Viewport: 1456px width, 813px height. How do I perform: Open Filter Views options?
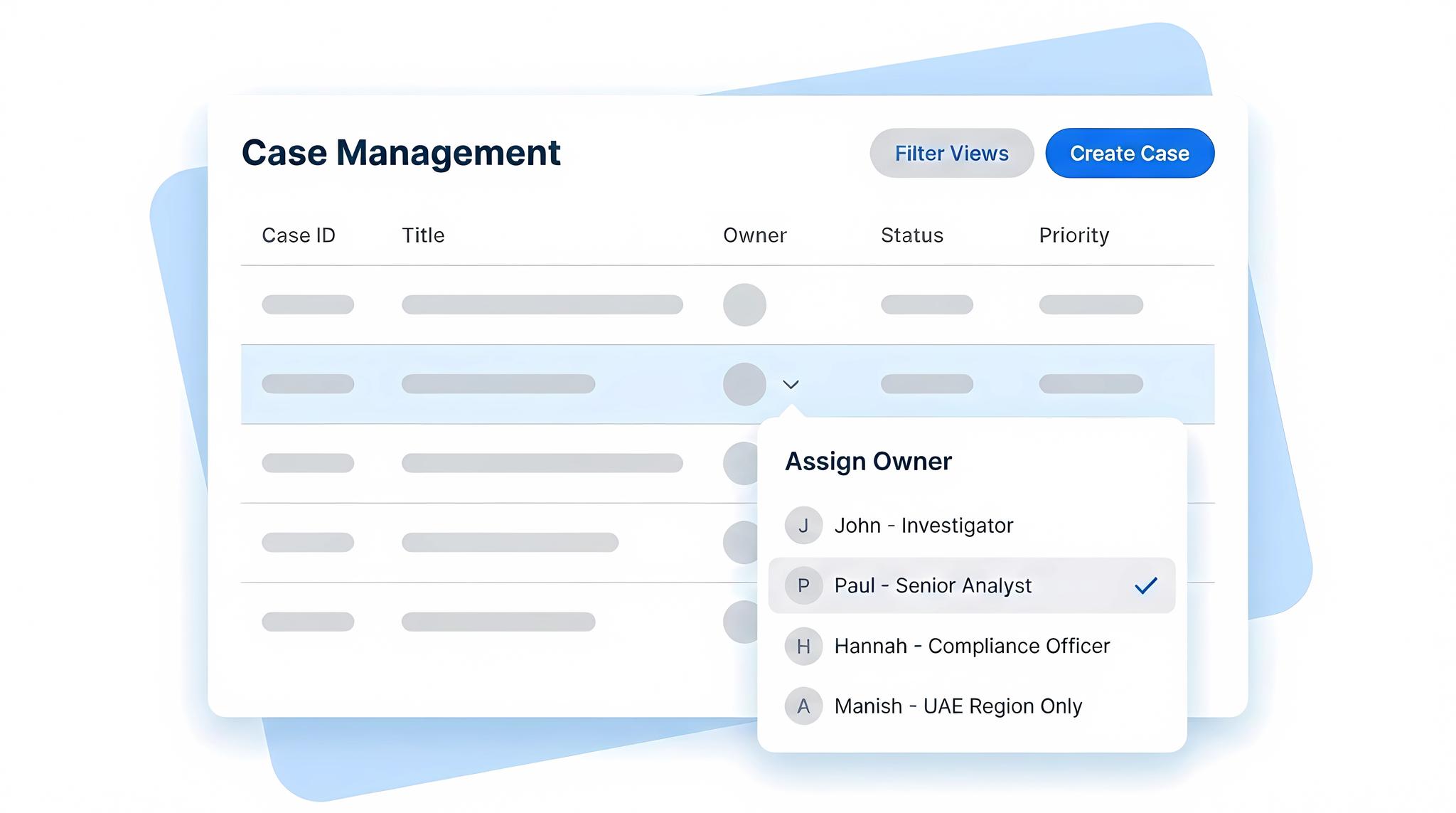point(951,153)
